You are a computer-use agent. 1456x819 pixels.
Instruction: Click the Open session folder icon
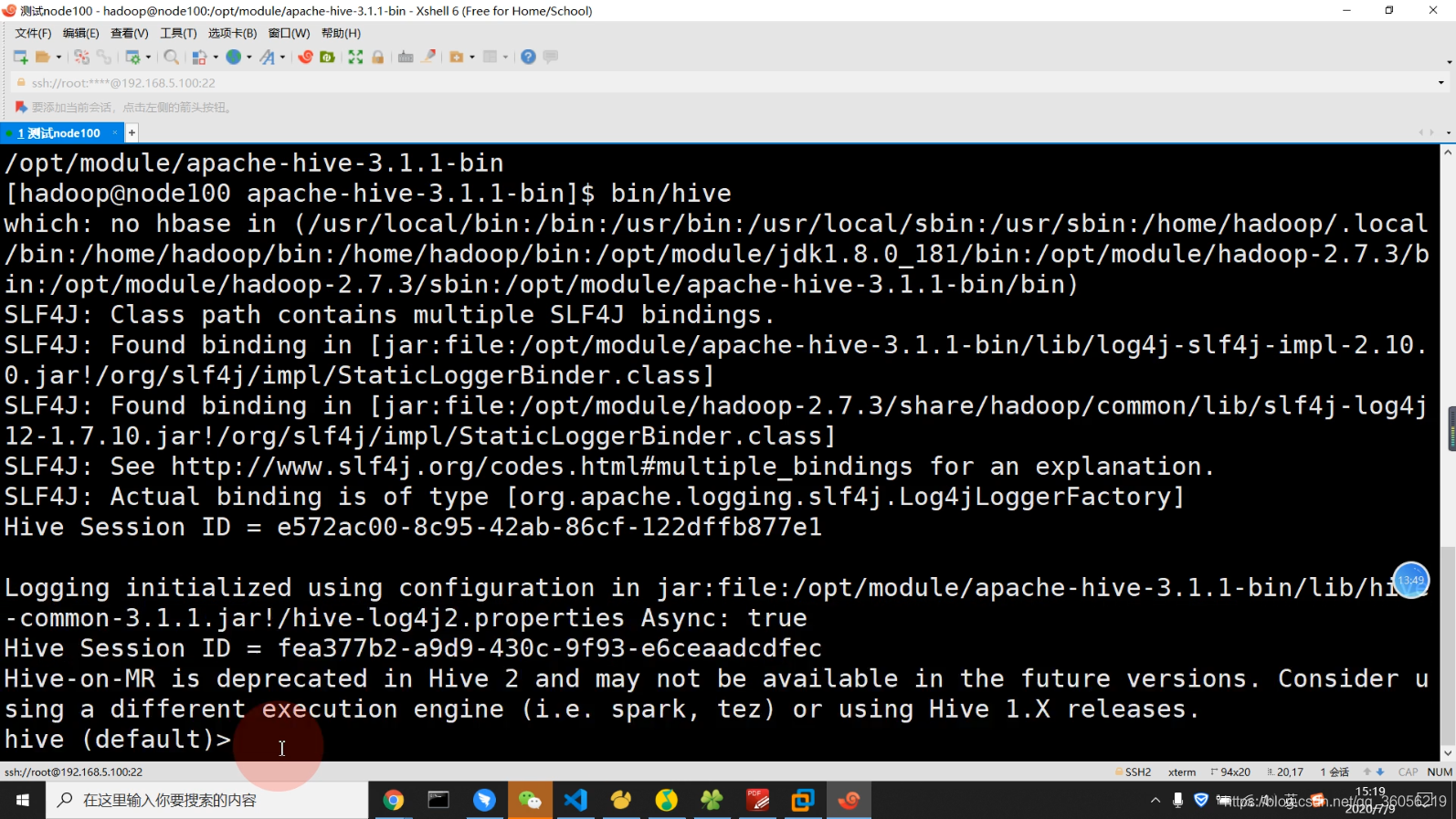coord(42,57)
